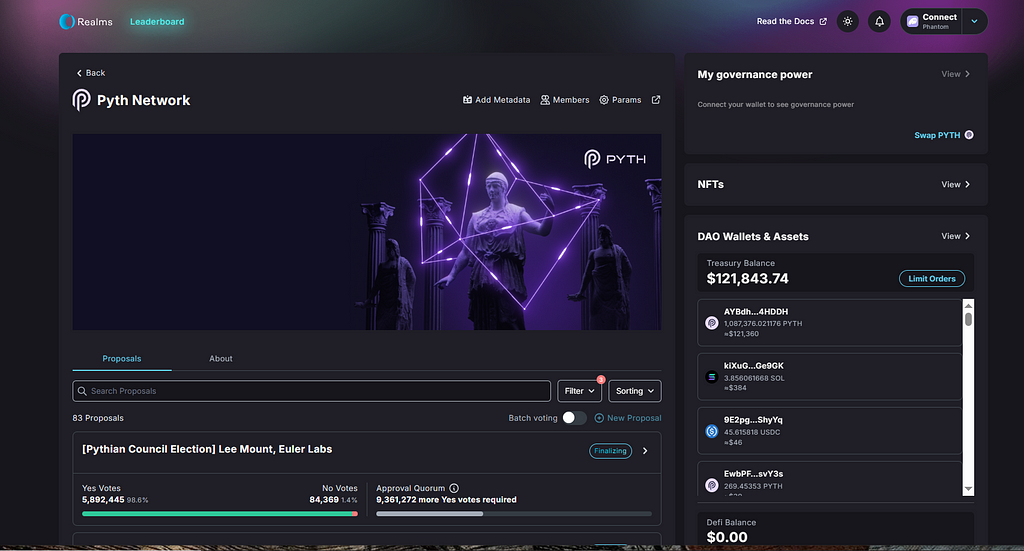View the NFTs section

tap(955, 185)
